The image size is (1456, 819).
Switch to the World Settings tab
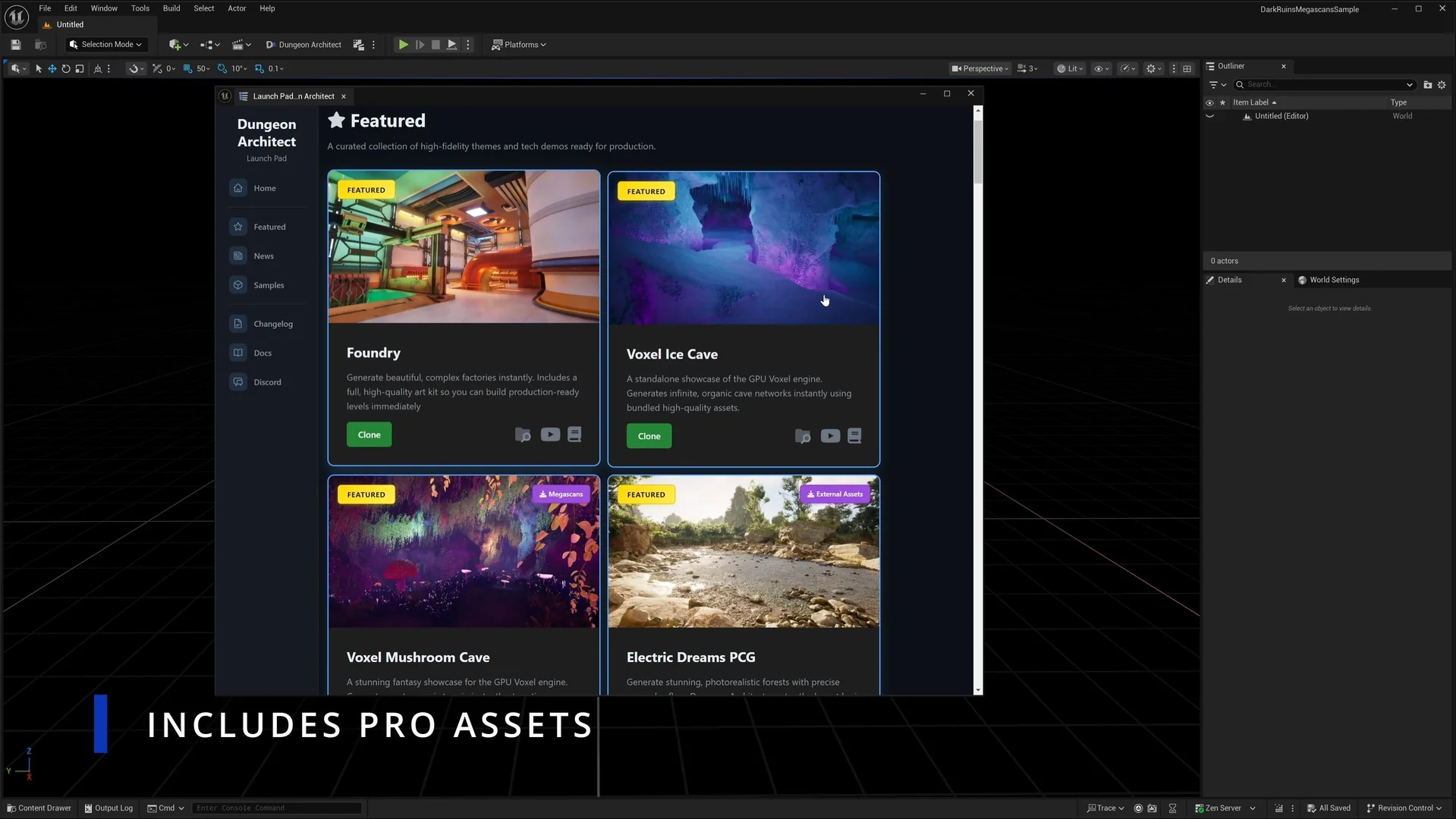click(x=1333, y=280)
